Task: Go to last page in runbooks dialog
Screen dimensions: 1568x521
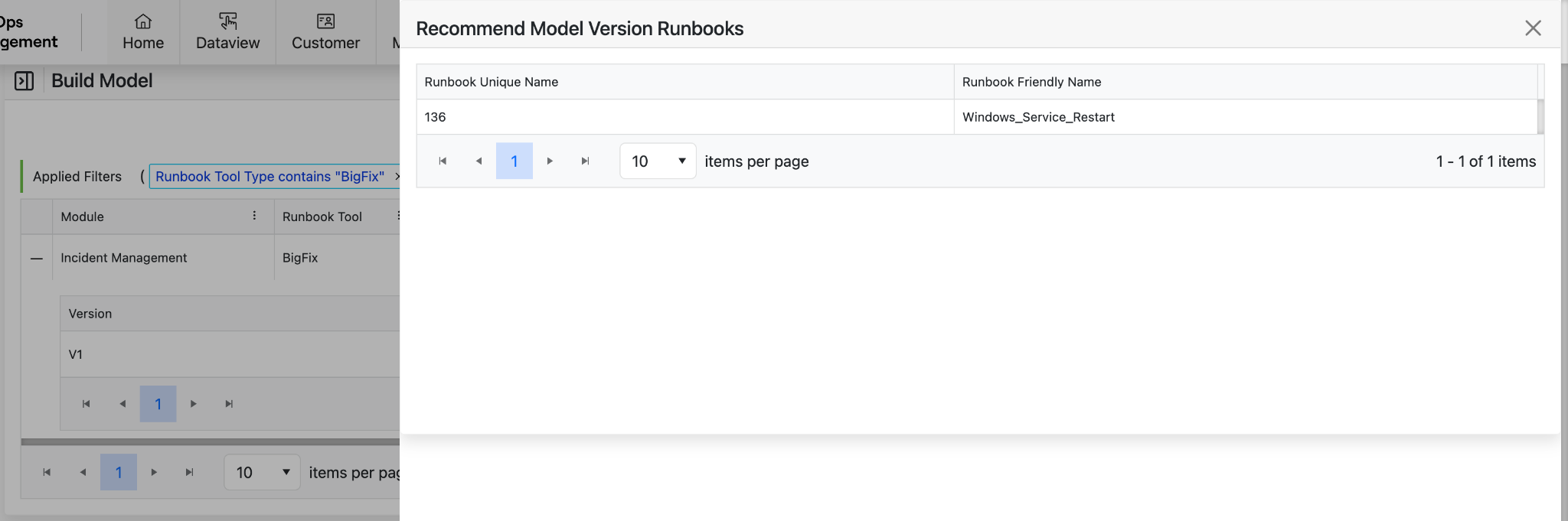Action: 586,161
